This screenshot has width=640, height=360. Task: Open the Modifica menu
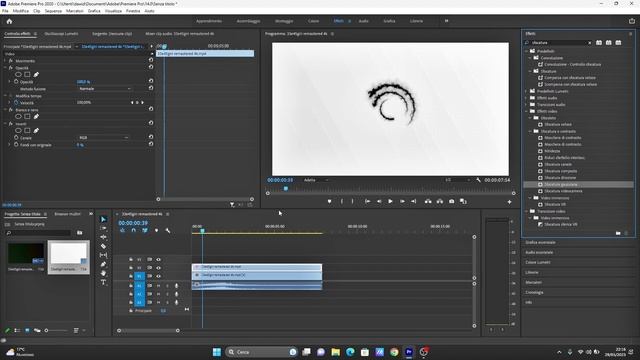click(x=21, y=11)
